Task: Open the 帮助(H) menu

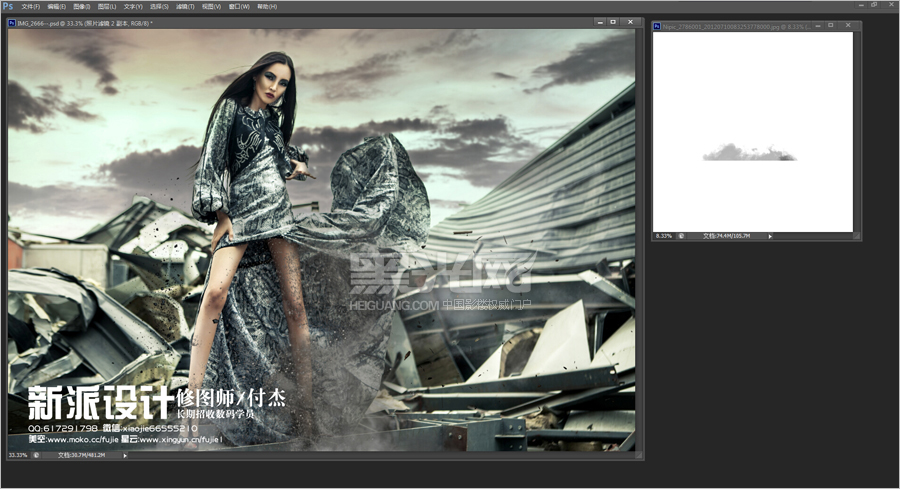Action: click(267, 6)
